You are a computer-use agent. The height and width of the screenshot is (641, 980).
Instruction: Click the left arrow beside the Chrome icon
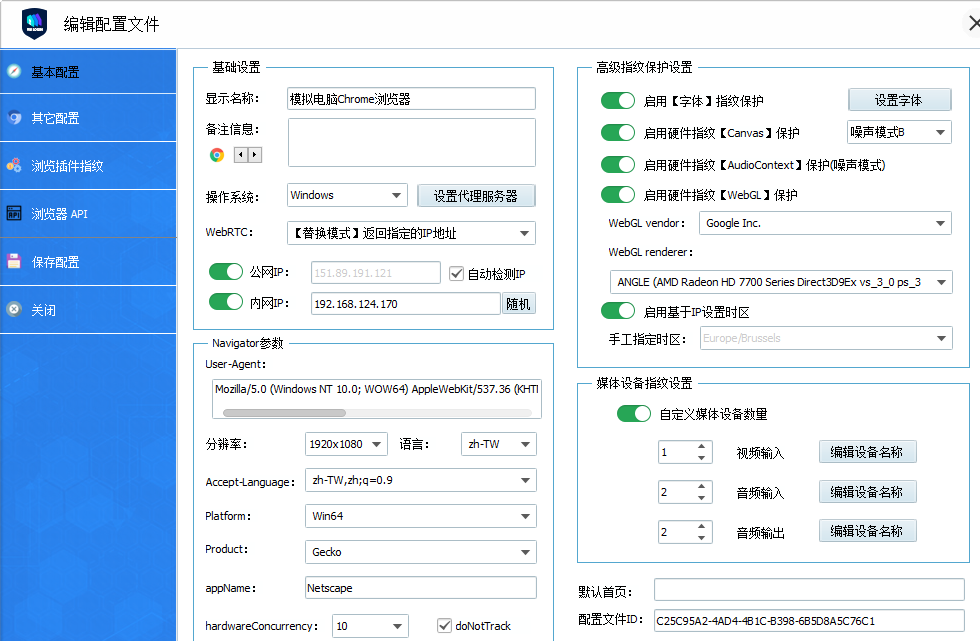240,154
